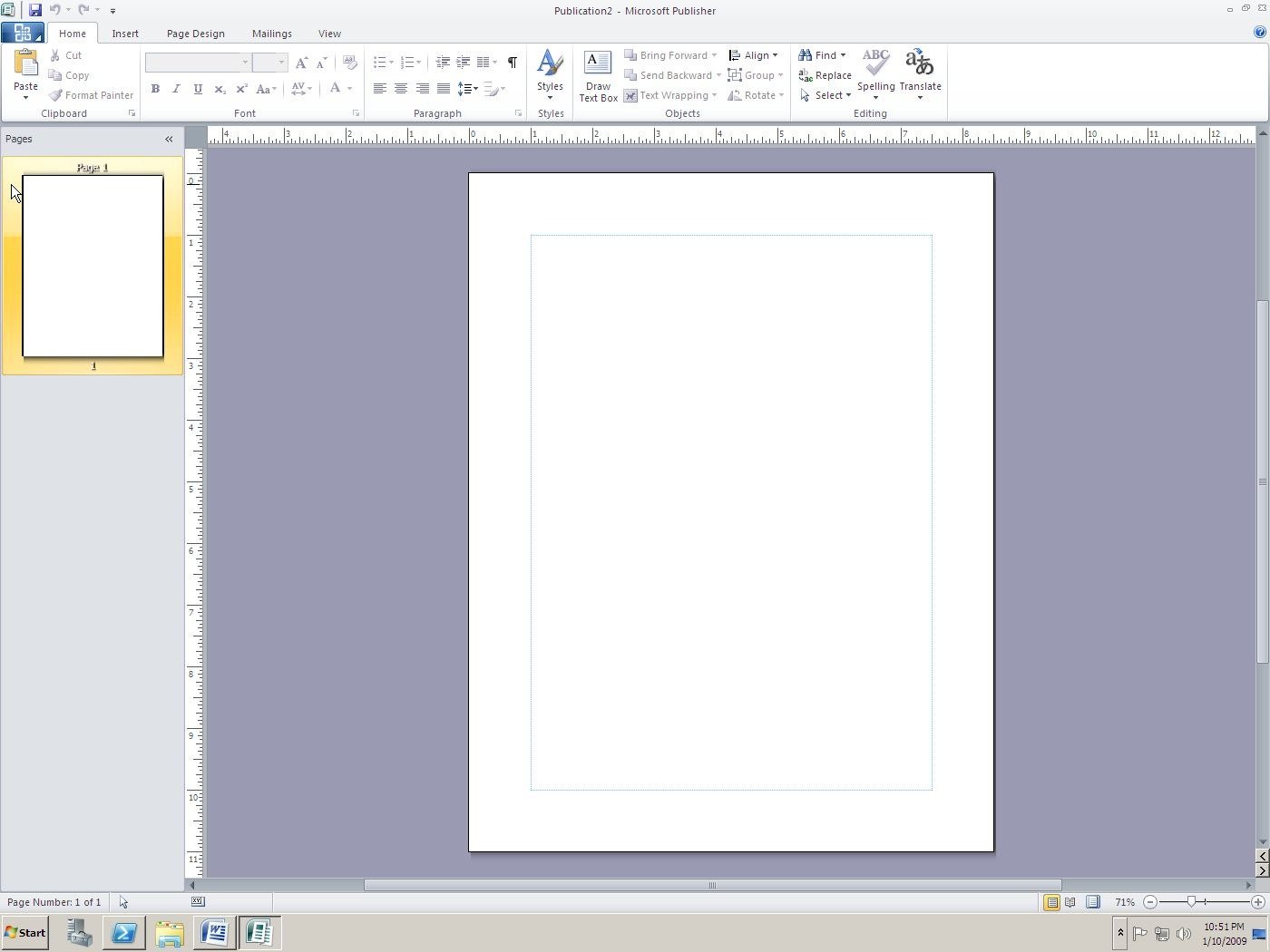Switch to the Page Design tab
The image size is (1270, 952).
[195, 34]
